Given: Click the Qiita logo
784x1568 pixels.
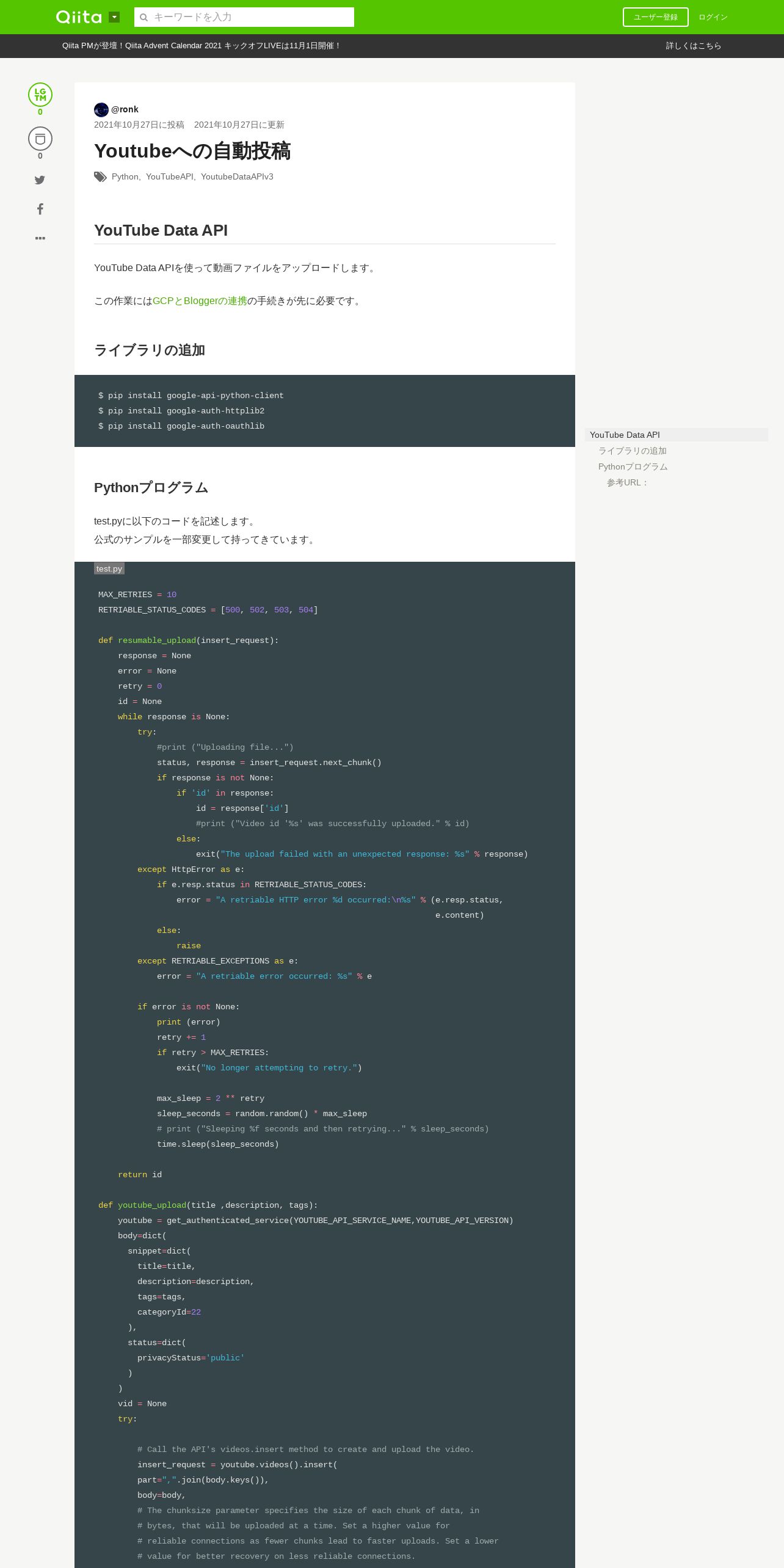Looking at the screenshot, I should click(x=79, y=17).
